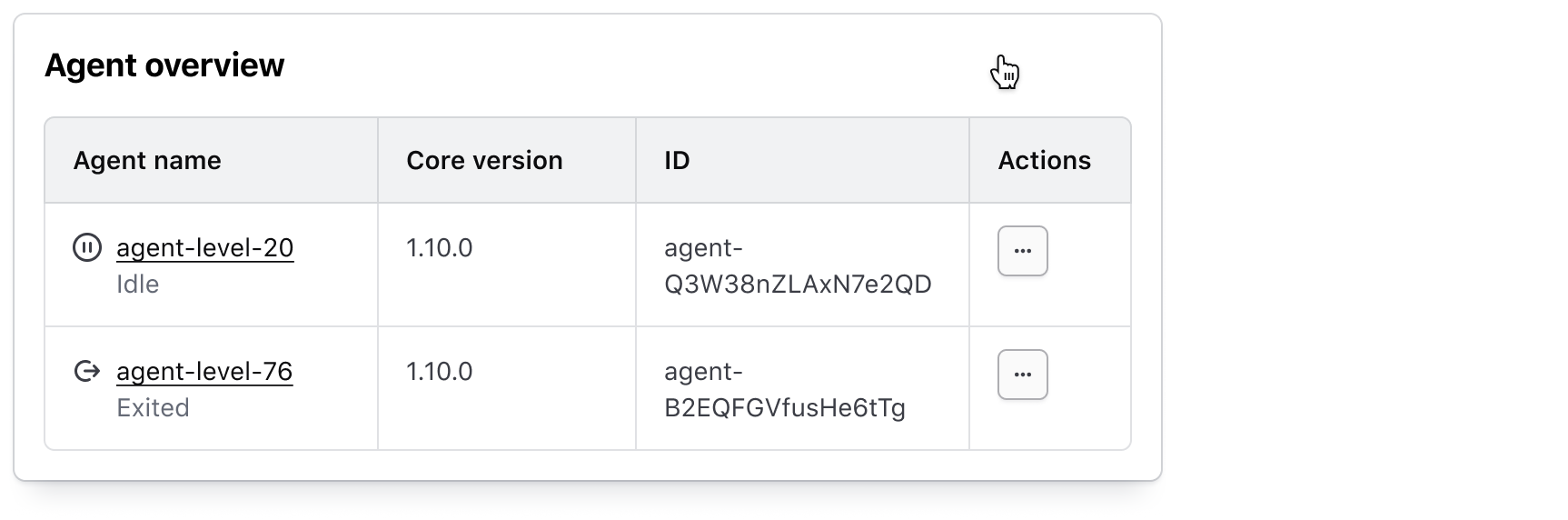Open the agent-level-20 link
The height and width of the screenshot is (520, 1568).
204,247
